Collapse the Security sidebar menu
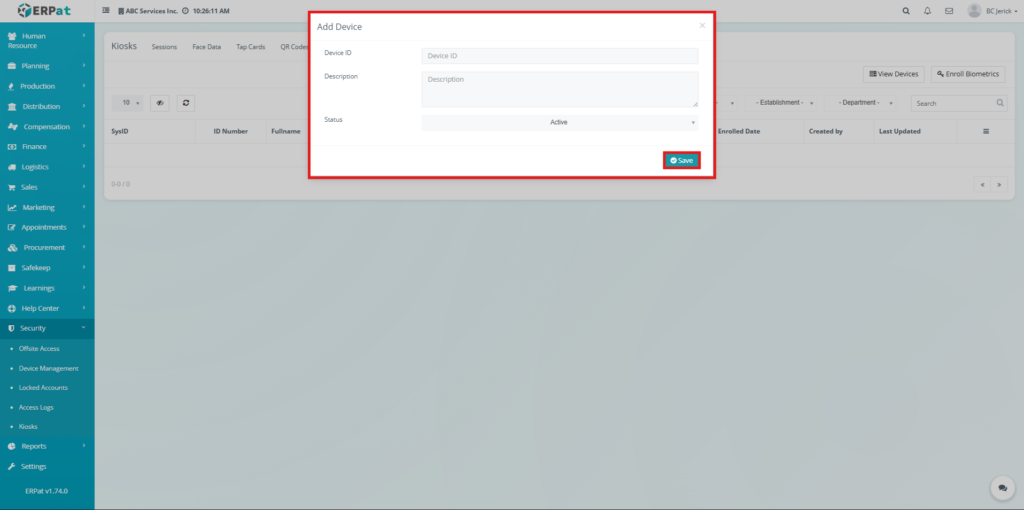 [47, 328]
